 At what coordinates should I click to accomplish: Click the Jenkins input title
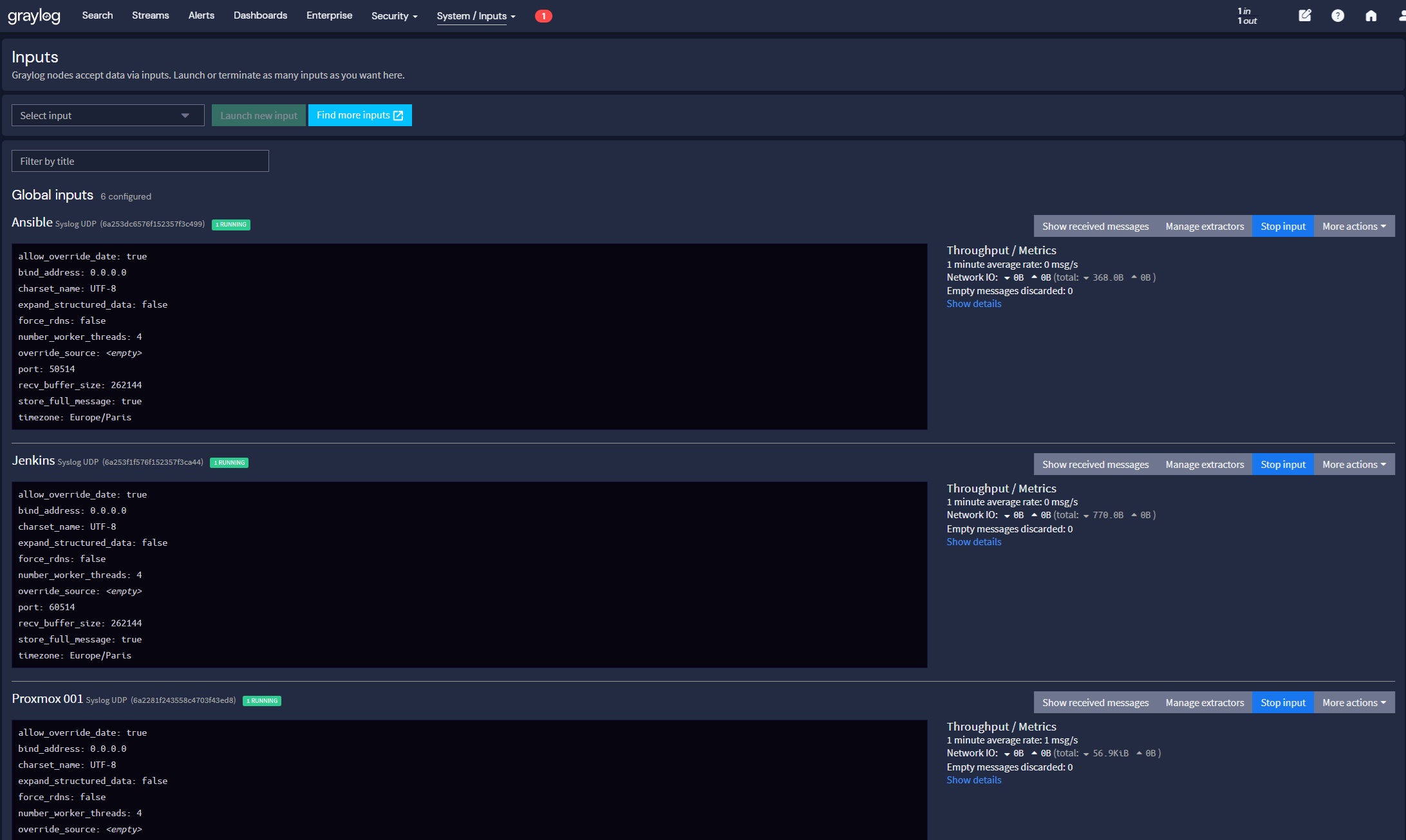(x=33, y=460)
